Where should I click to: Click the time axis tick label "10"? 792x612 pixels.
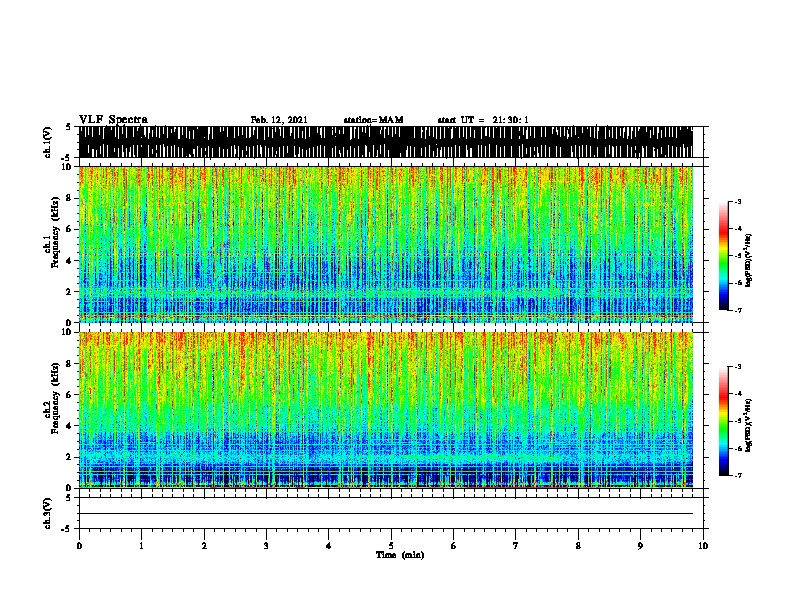[703, 546]
